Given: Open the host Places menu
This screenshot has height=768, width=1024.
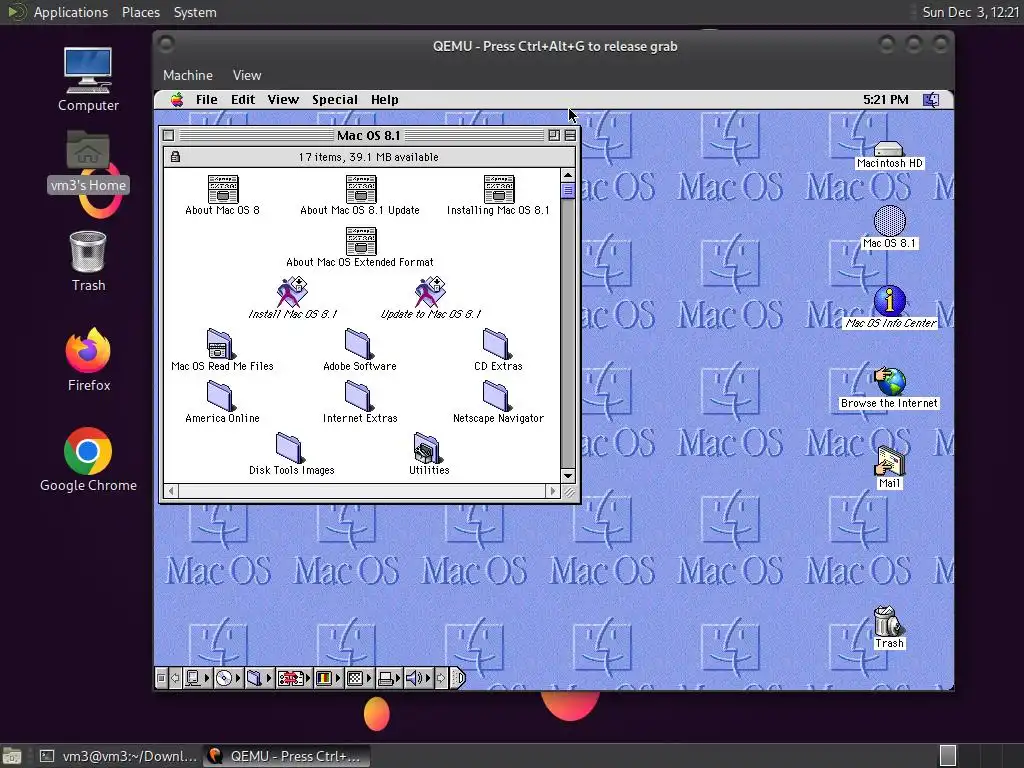Looking at the screenshot, I should coord(140,12).
